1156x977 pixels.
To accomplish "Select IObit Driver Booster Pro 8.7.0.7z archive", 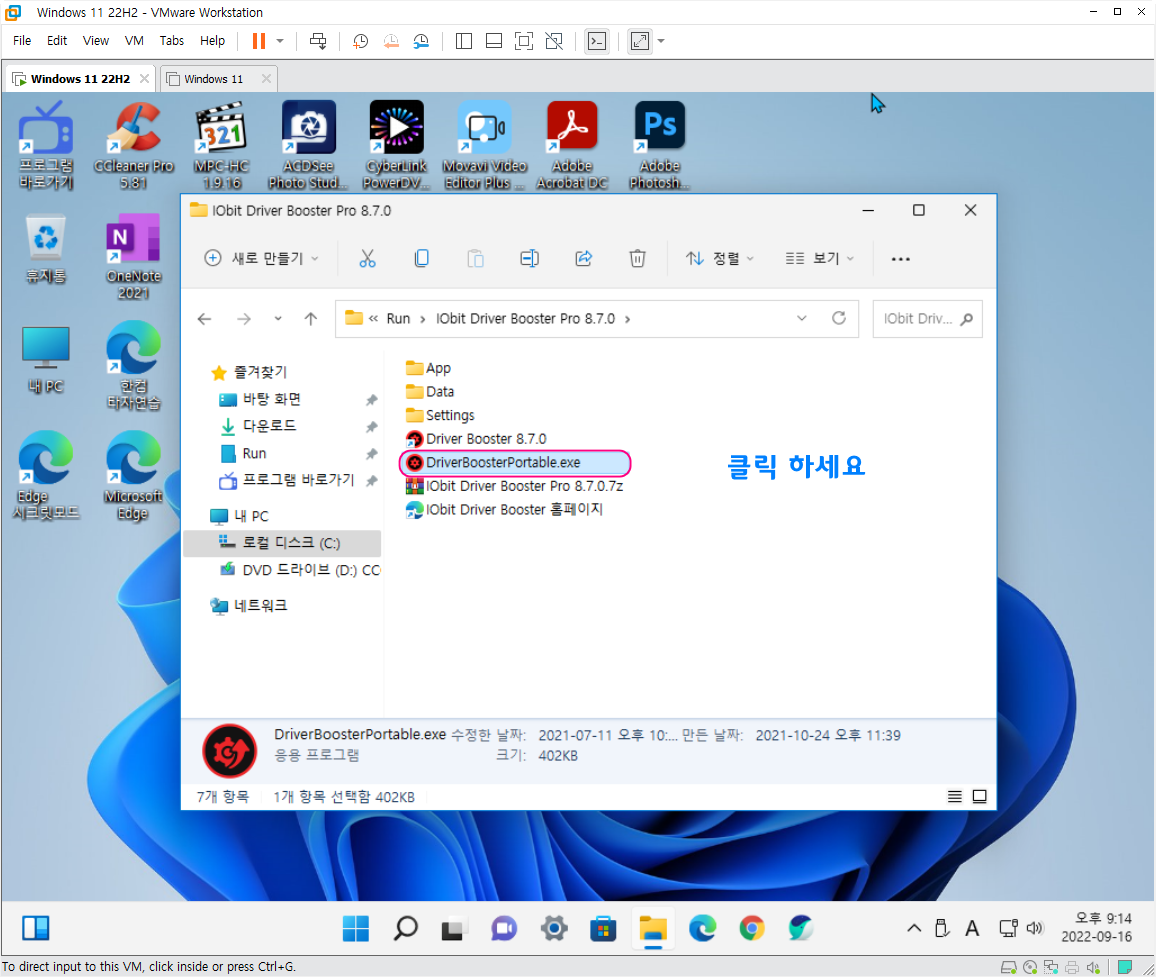I will (x=515, y=486).
